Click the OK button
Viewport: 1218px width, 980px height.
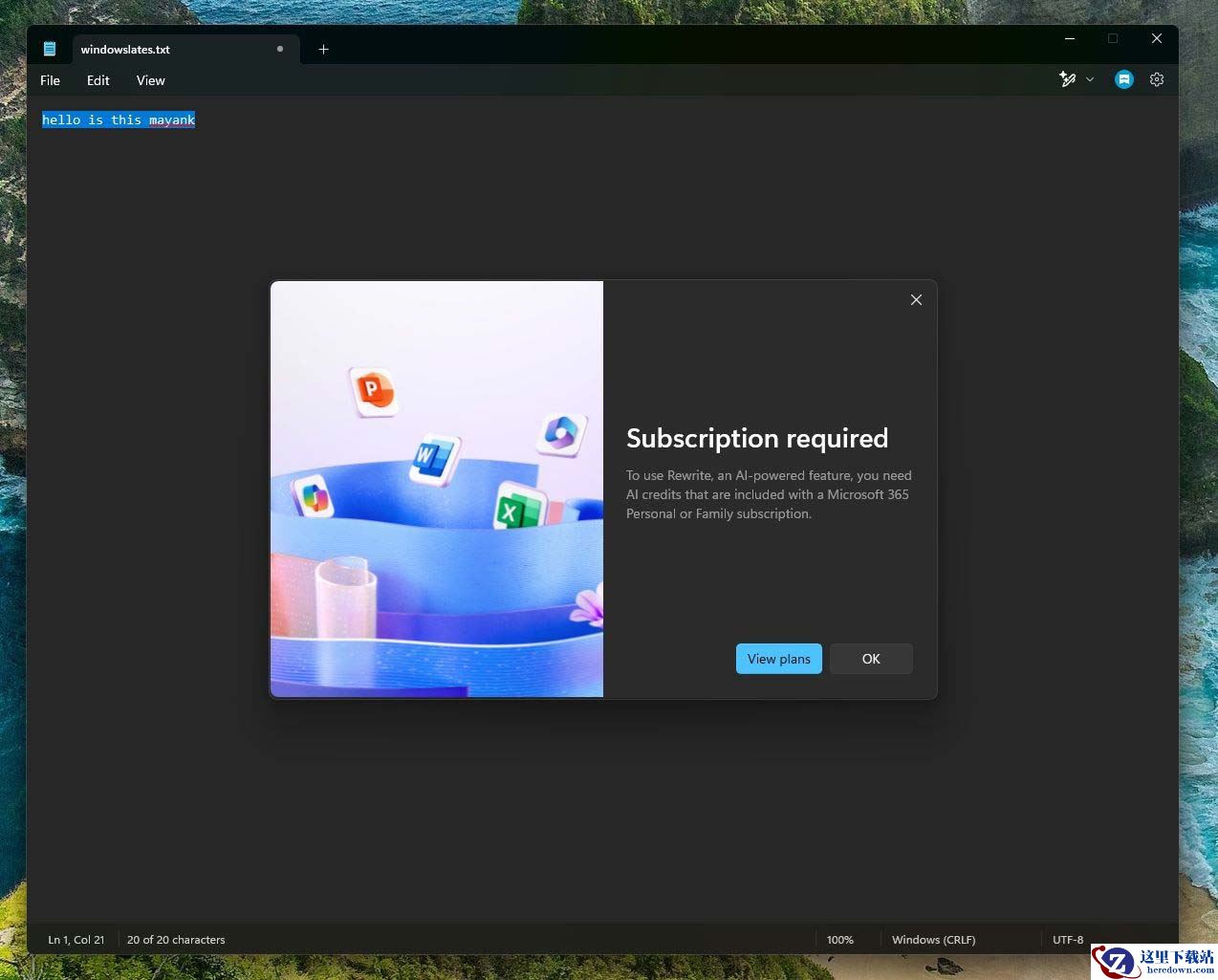point(871,659)
